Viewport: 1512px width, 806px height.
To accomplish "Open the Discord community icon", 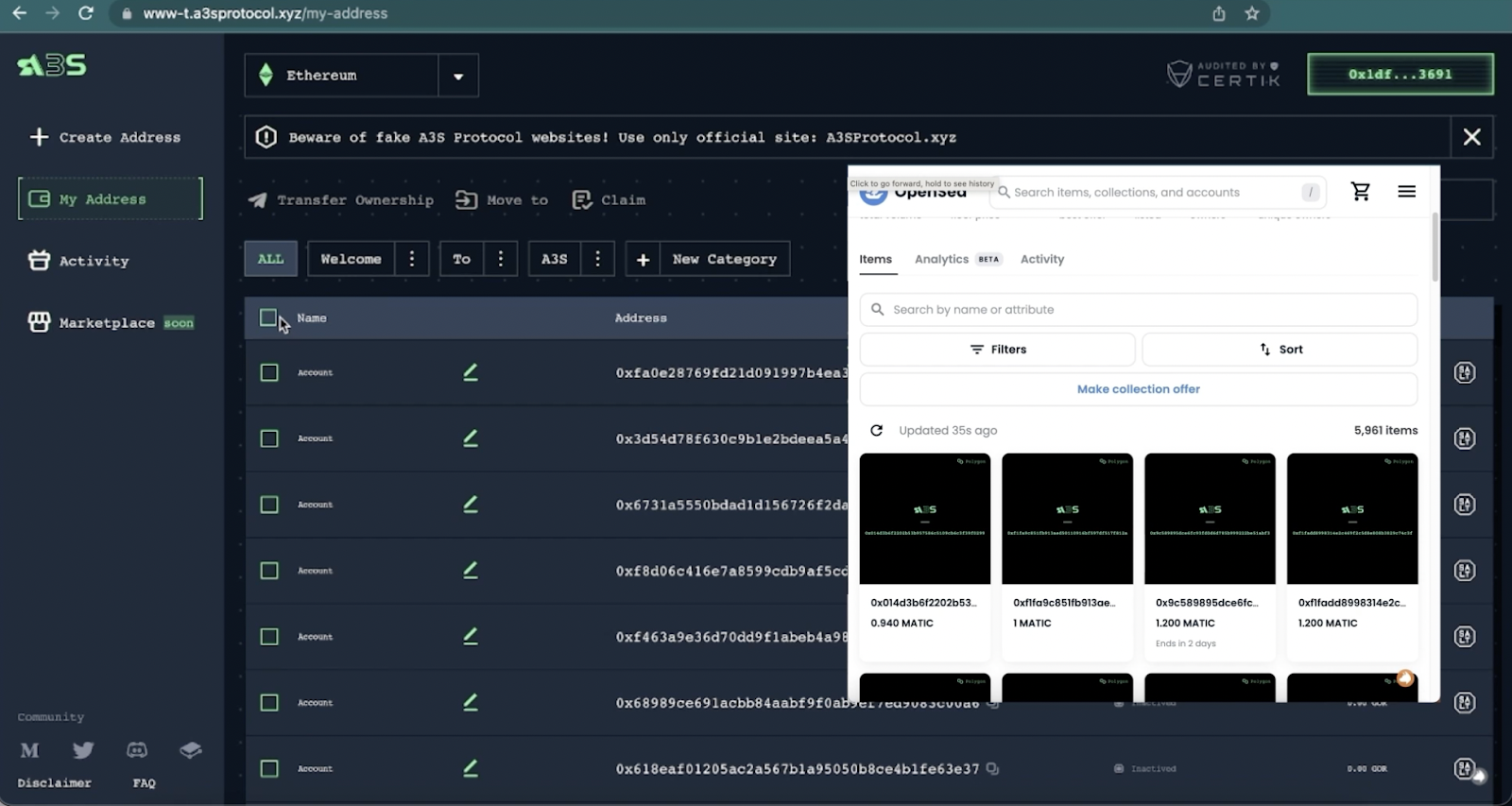I will click(137, 750).
